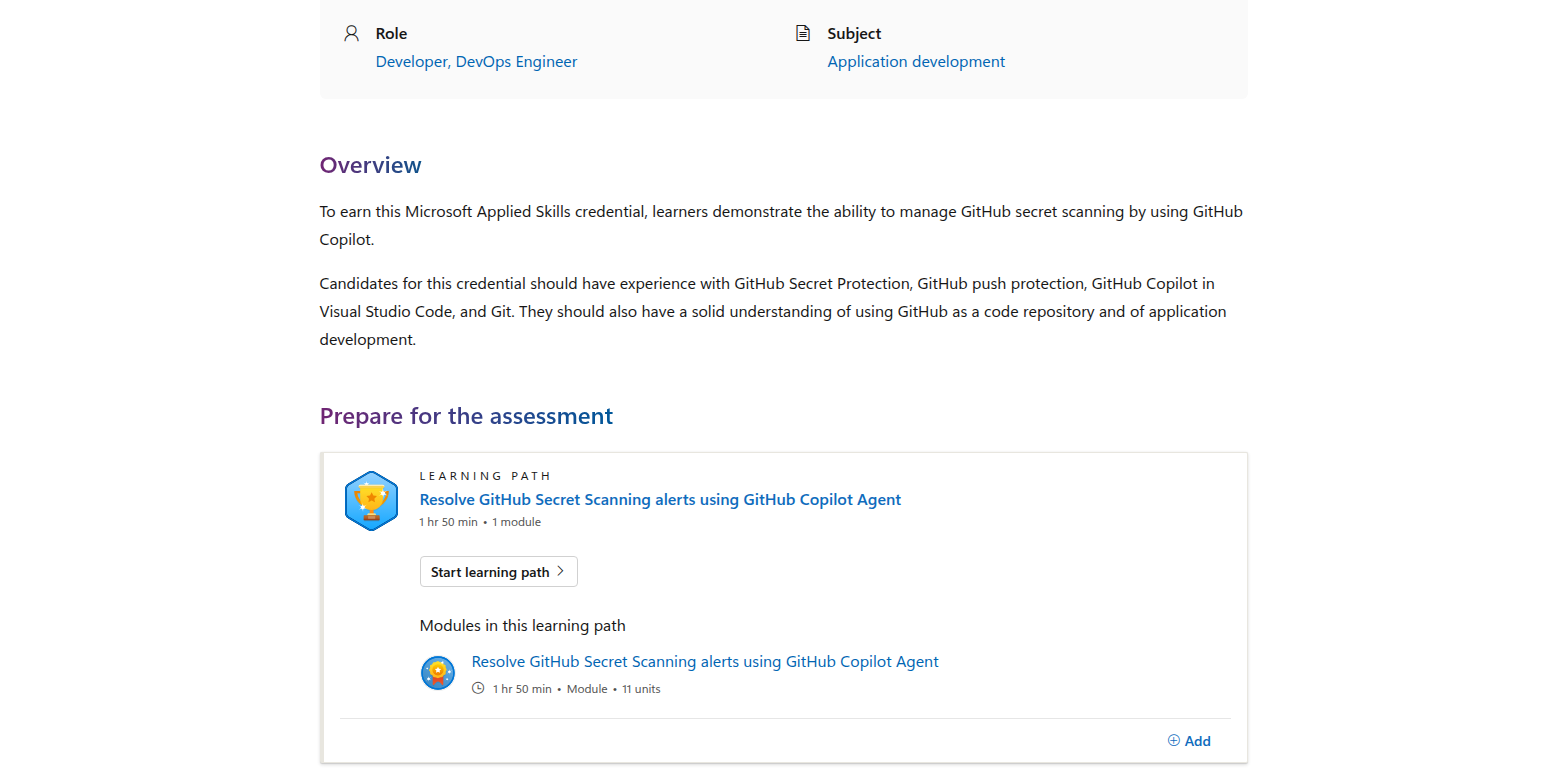Start the learning path
Screen dimensions: 1557x780
(499, 572)
